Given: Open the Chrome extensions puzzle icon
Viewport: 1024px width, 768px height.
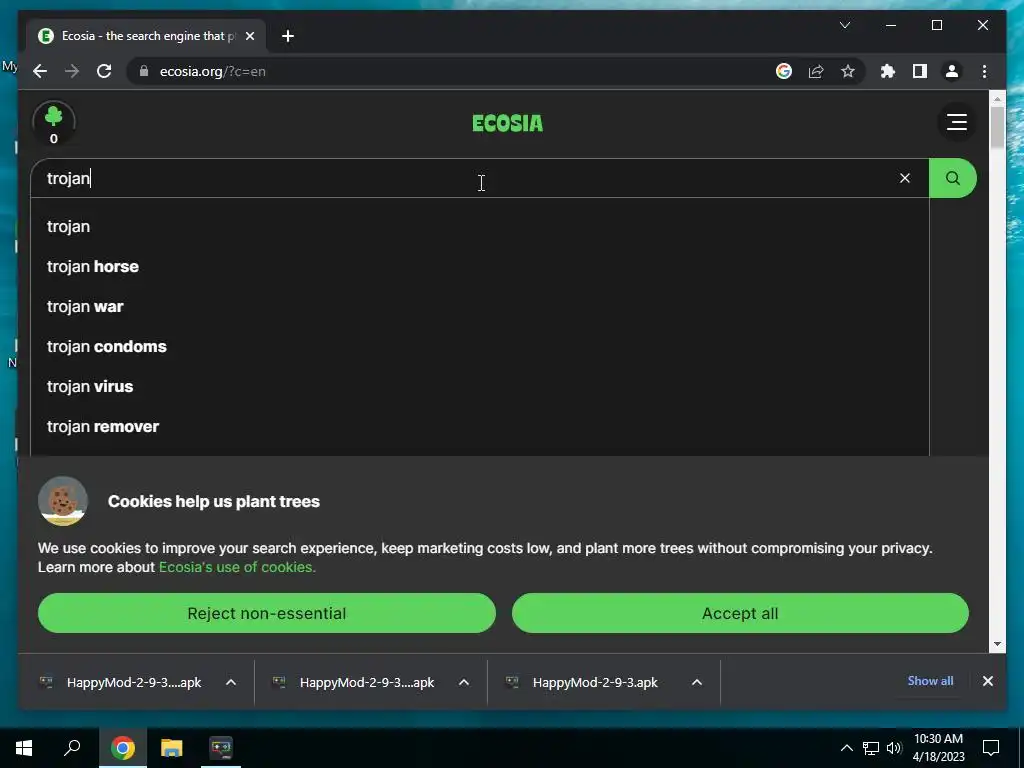Looking at the screenshot, I should [x=888, y=71].
